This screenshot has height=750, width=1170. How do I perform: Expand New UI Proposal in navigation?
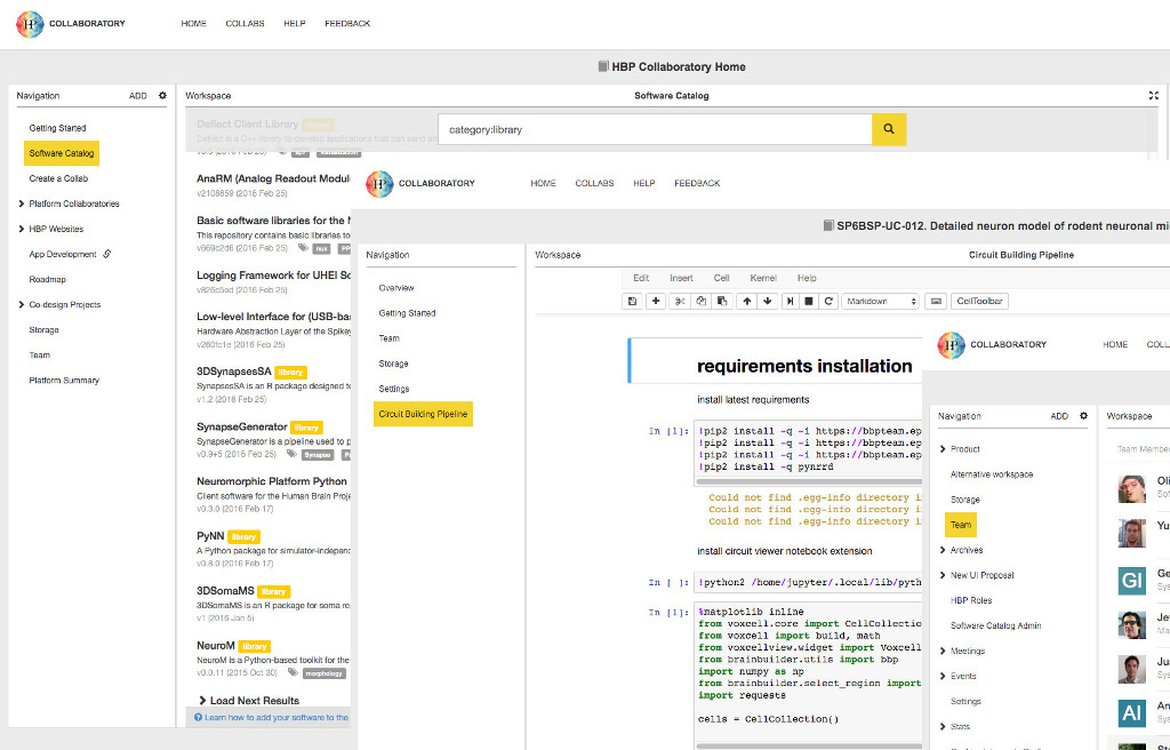(x=942, y=575)
